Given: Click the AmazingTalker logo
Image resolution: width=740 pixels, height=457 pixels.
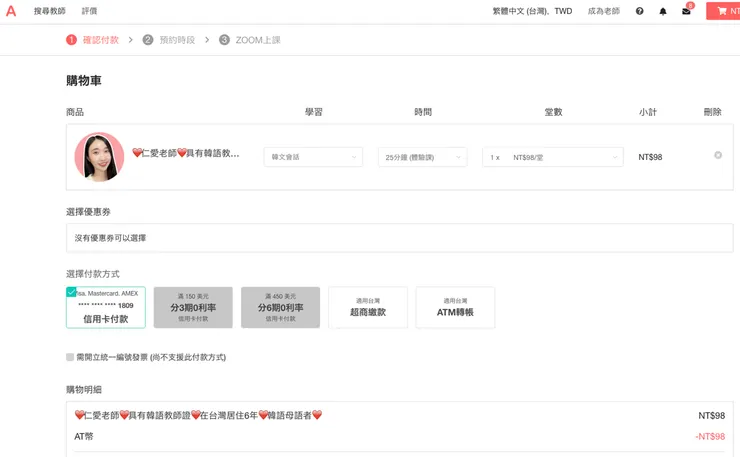Looking at the screenshot, I should pos(11,11).
